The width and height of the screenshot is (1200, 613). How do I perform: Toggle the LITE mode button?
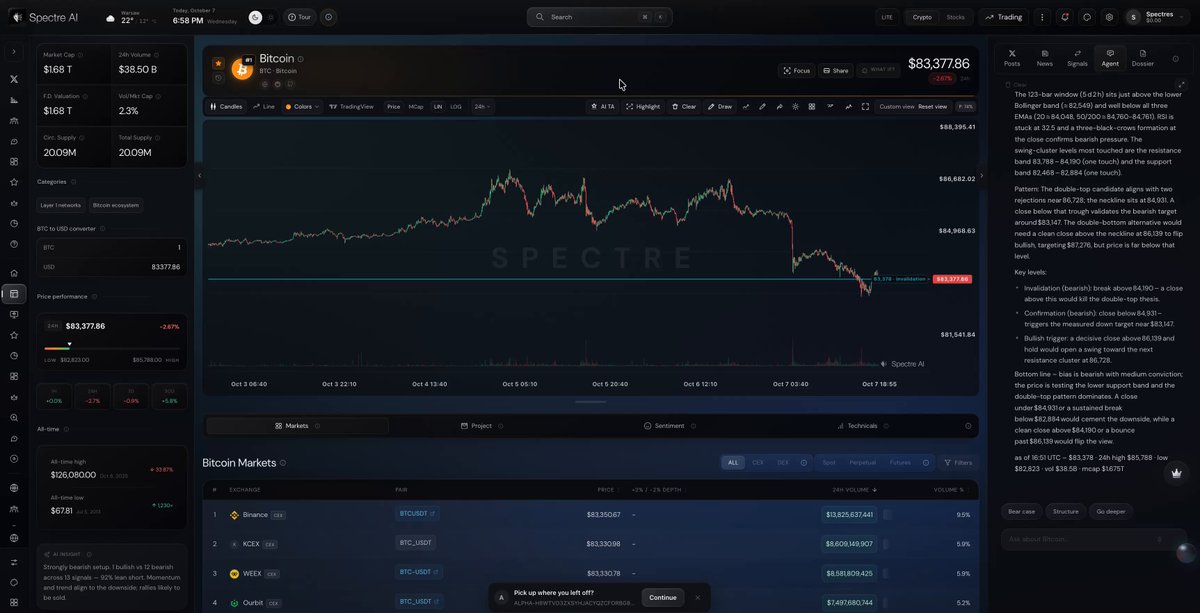coord(887,17)
